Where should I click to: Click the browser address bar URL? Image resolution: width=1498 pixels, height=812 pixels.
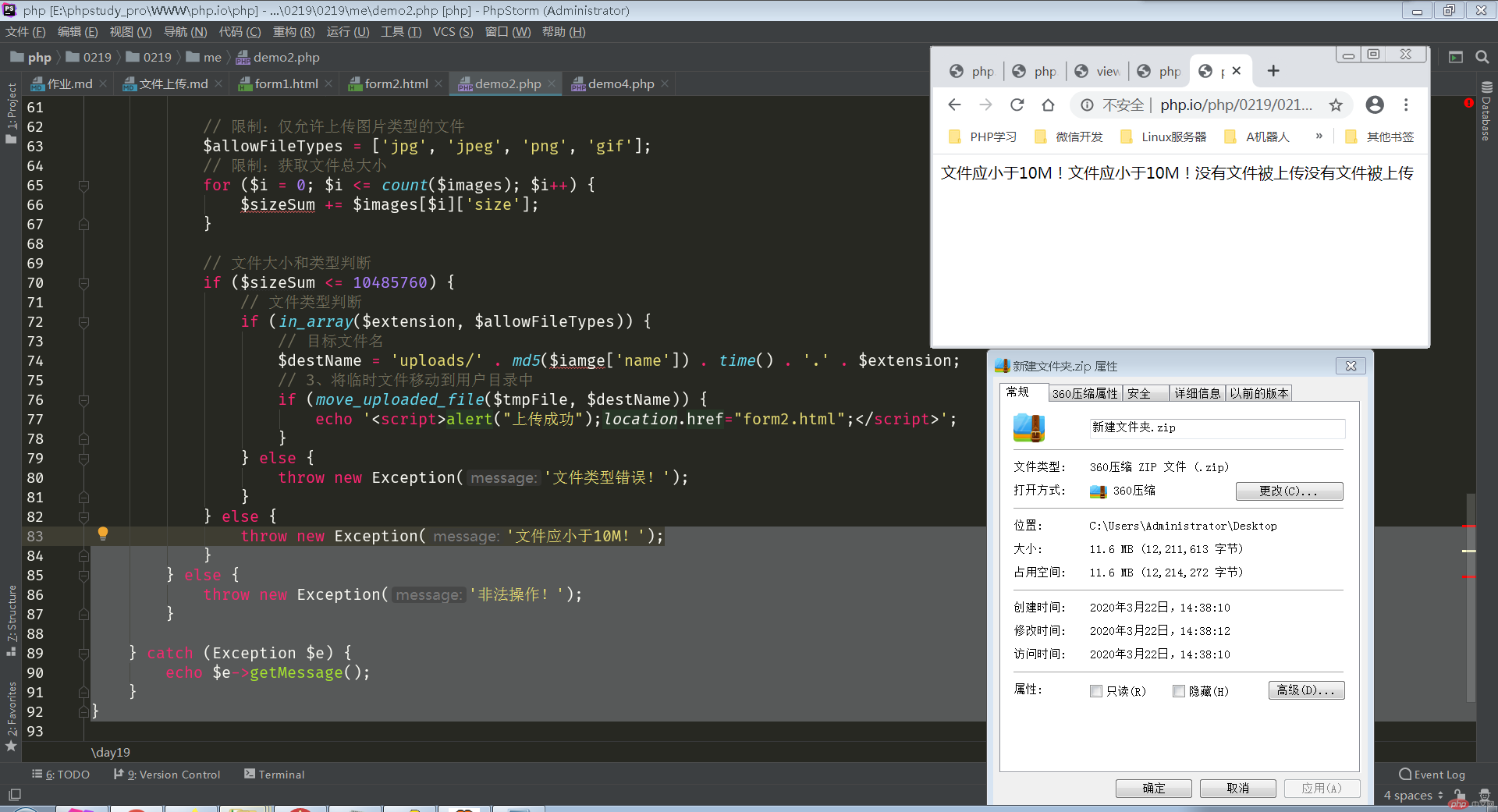pyautogui.click(x=1236, y=105)
